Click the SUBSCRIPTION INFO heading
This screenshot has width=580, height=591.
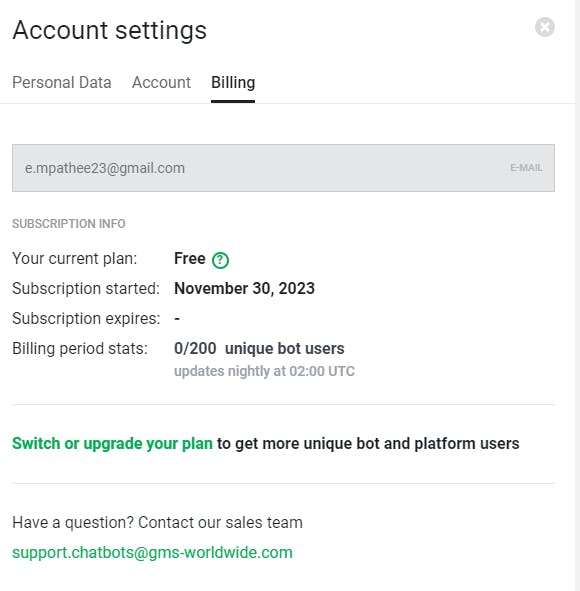coord(69,224)
